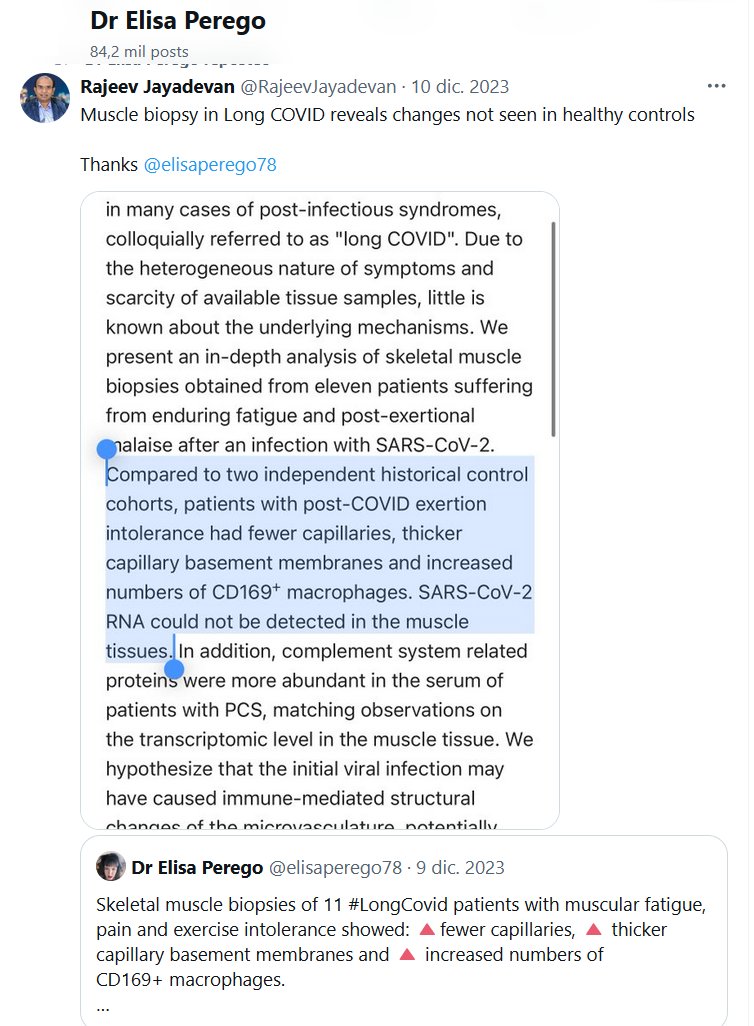Expand the quoted post's trailing ellipsis
Image resolution: width=754 pixels, height=1026 pixels.
coord(103,1006)
